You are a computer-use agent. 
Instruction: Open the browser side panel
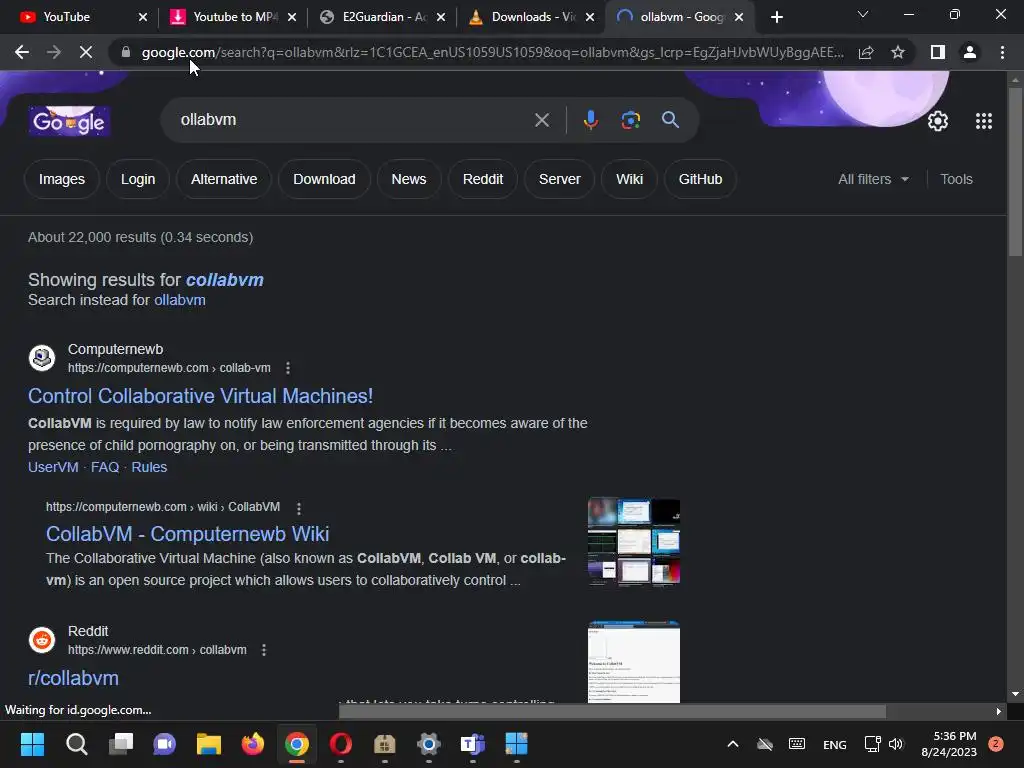click(938, 52)
